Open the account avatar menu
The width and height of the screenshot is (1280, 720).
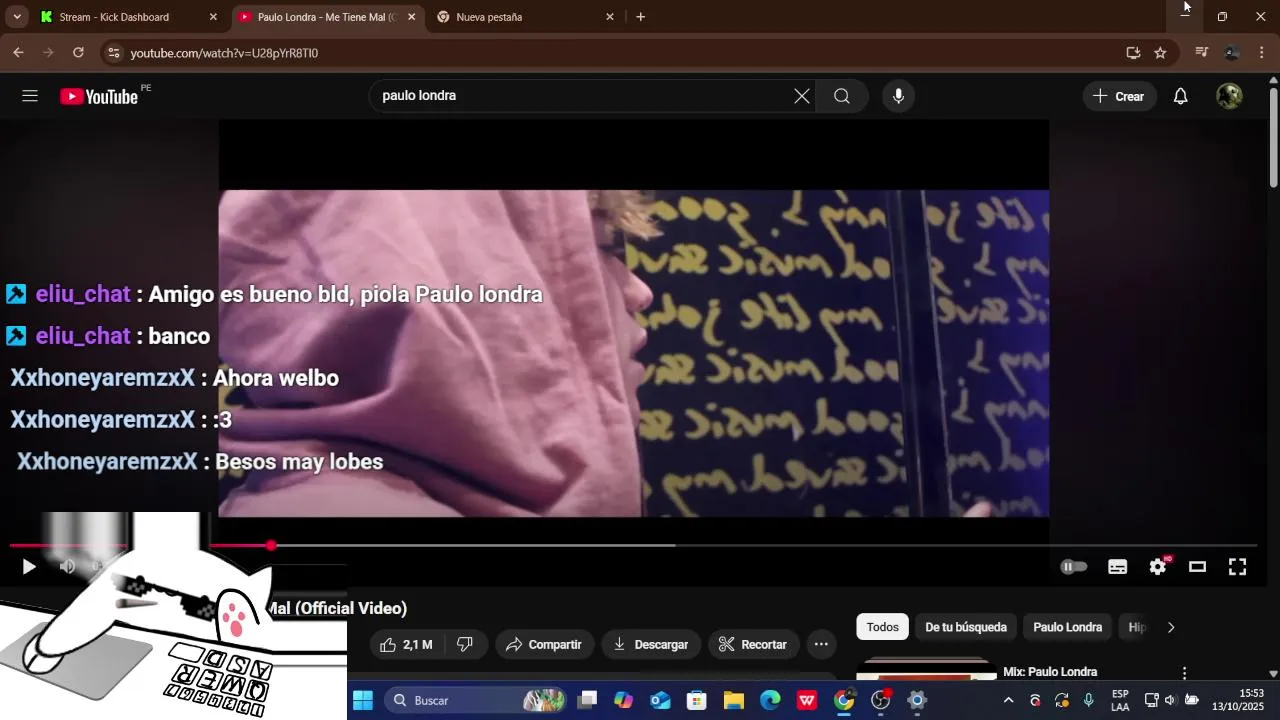click(1229, 96)
